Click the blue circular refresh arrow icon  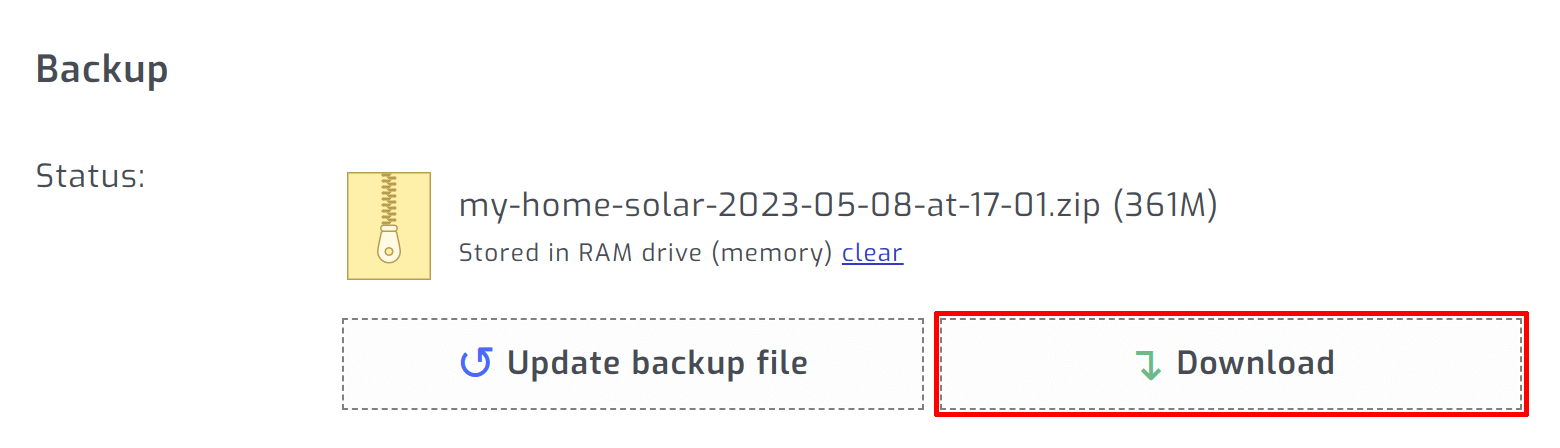pos(475,363)
